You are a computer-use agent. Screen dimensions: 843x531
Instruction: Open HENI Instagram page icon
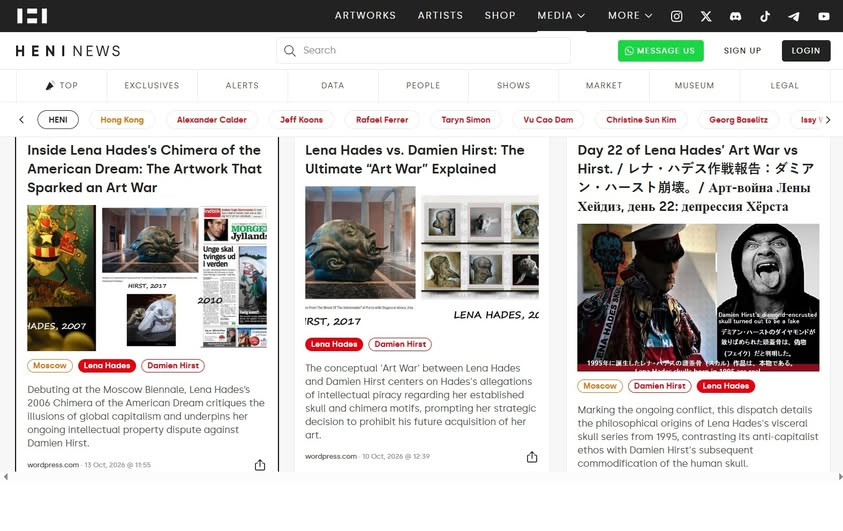[676, 16]
